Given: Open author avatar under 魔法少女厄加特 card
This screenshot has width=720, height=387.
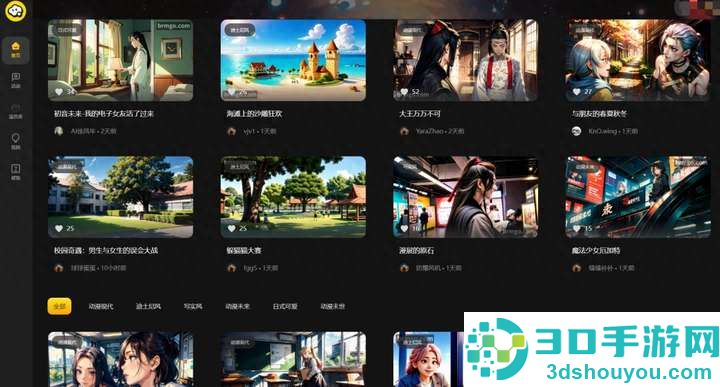Looking at the screenshot, I should click(x=576, y=268).
